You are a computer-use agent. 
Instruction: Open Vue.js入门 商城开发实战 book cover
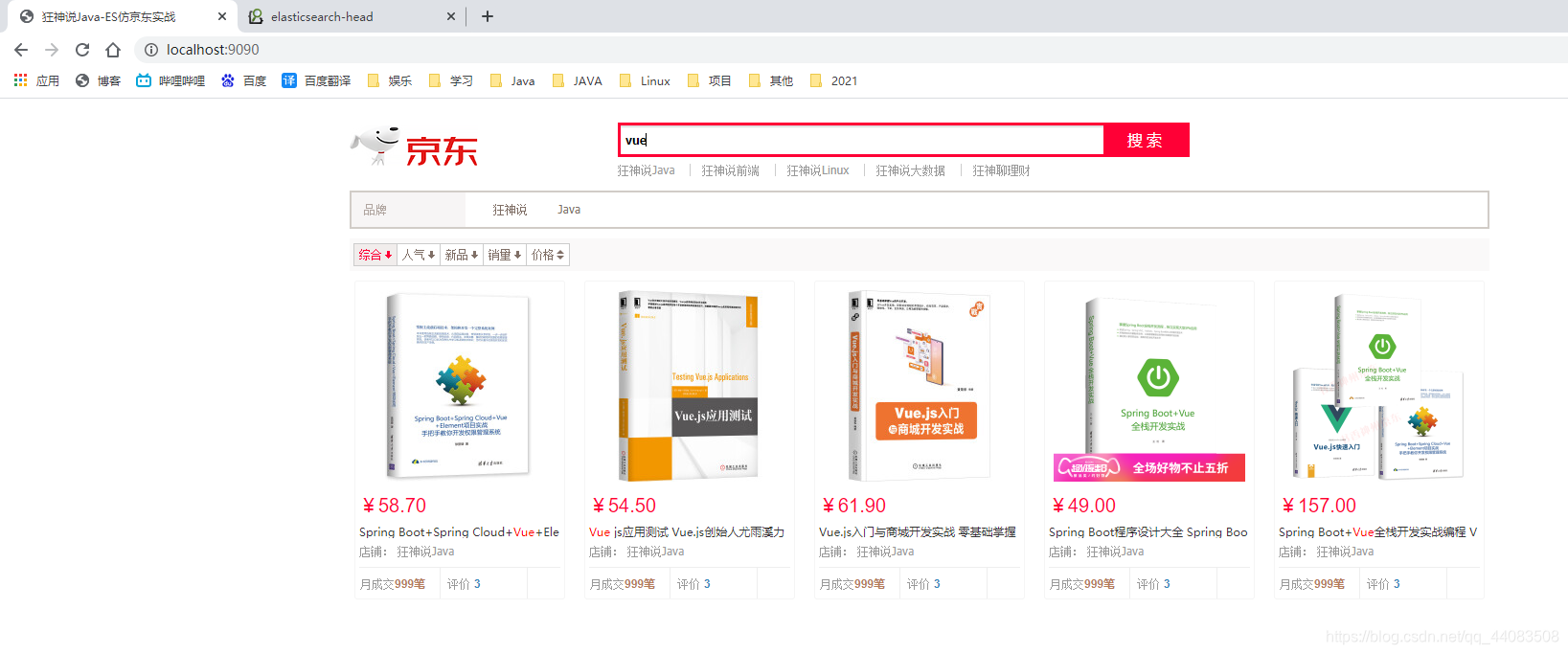click(x=920, y=385)
